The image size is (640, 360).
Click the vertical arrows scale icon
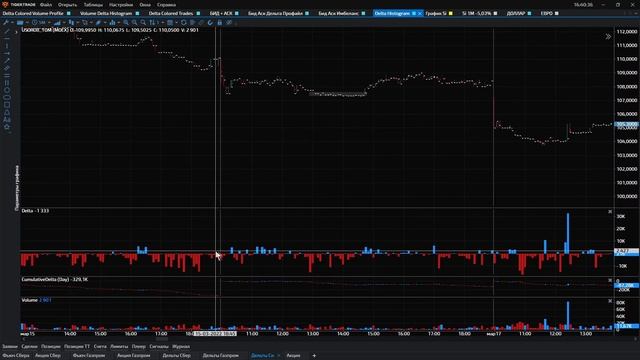click(x=152, y=22)
